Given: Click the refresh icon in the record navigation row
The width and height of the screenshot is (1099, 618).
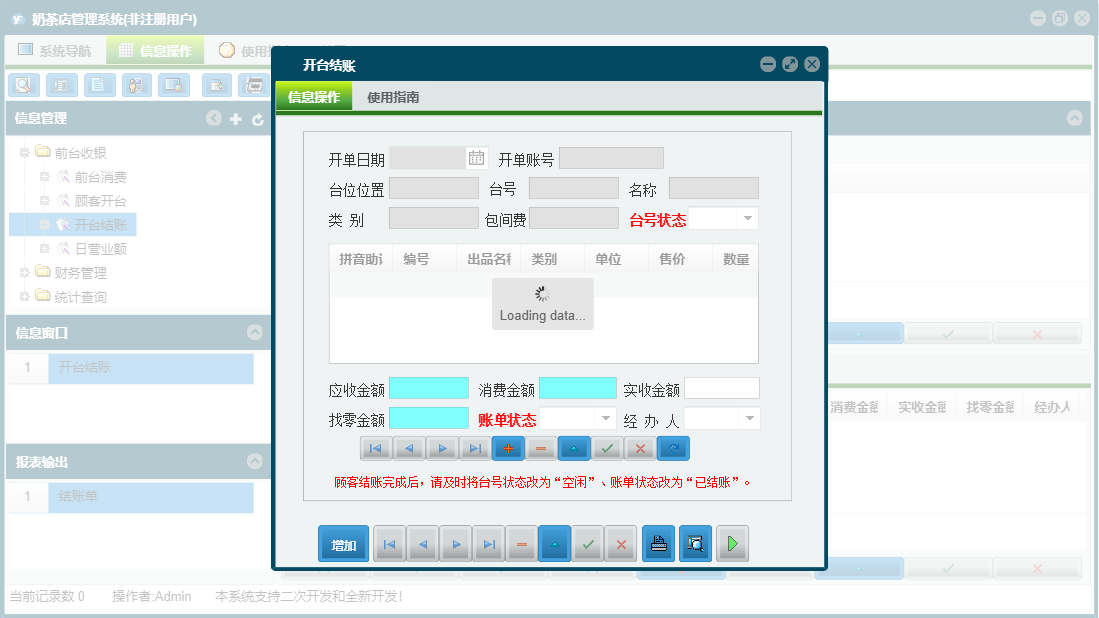Looking at the screenshot, I should (x=673, y=448).
